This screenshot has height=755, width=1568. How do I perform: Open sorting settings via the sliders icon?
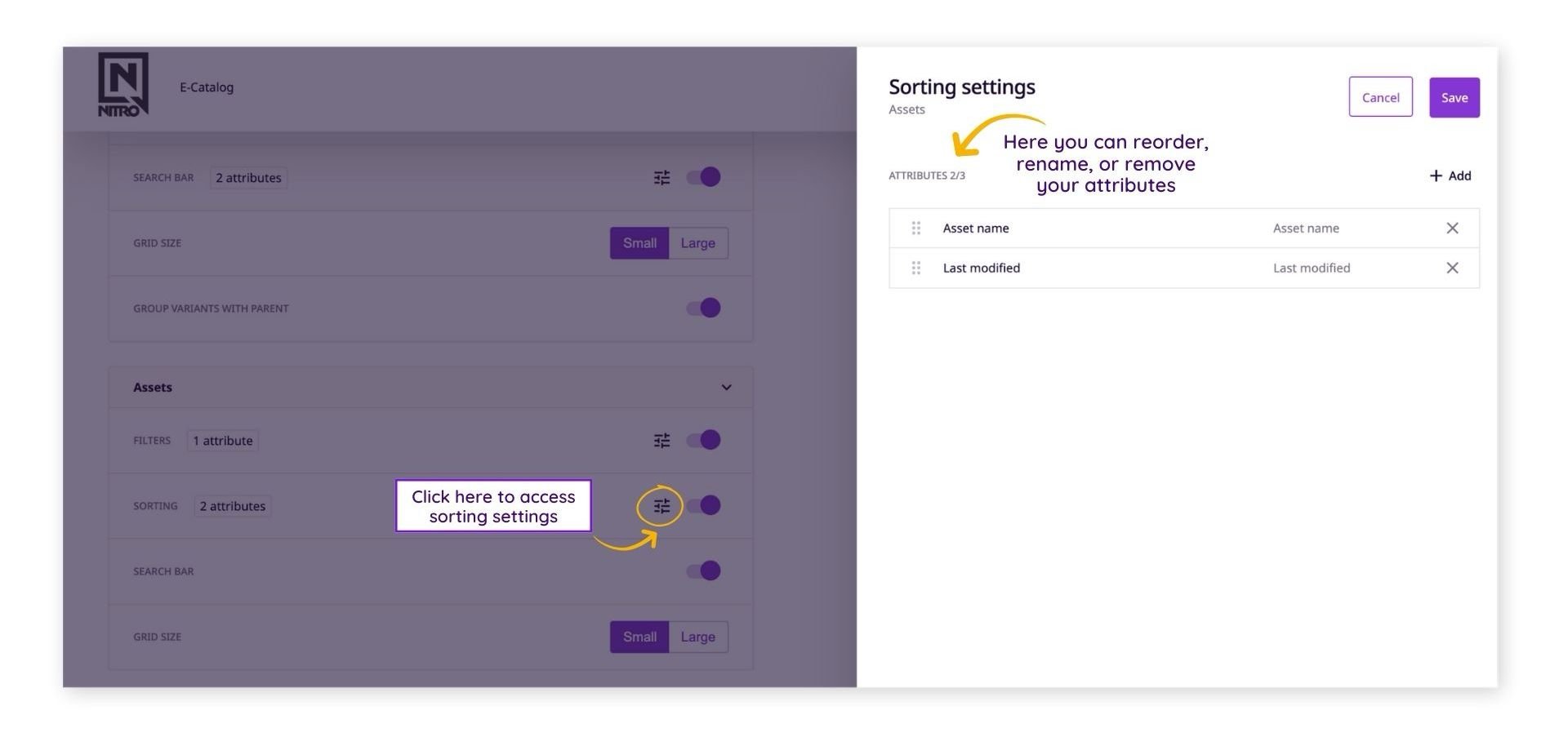661,506
